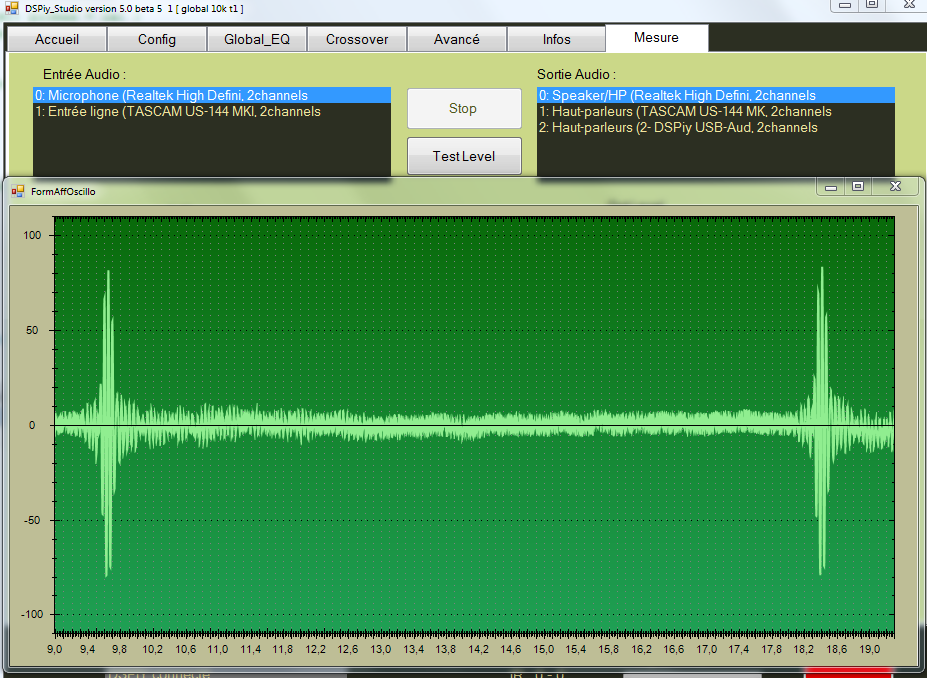Viewport: 927px width, 678px height.
Task: Open the Crossover tab
Action: 357,40
